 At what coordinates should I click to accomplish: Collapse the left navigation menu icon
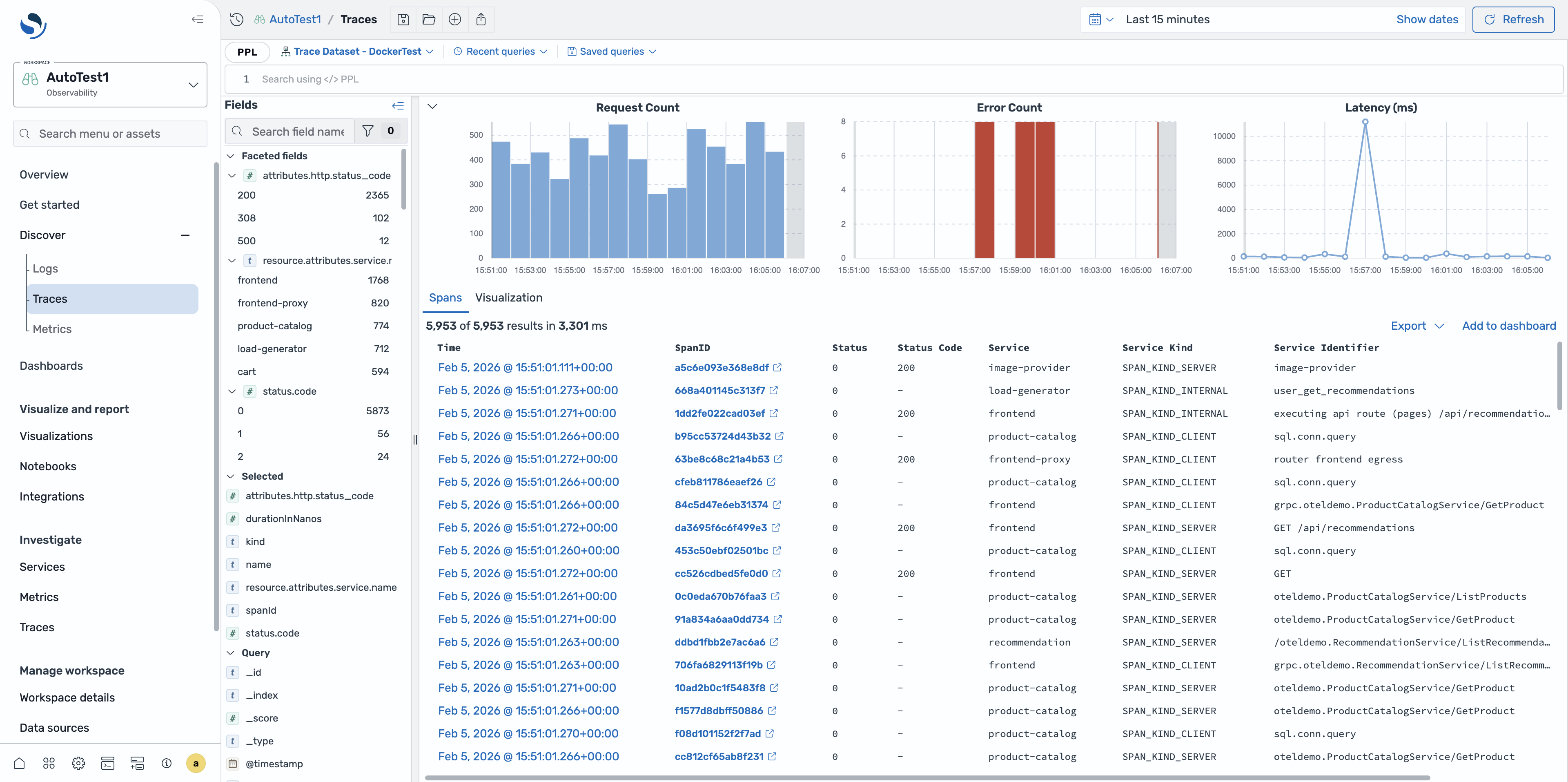point(197,20)
